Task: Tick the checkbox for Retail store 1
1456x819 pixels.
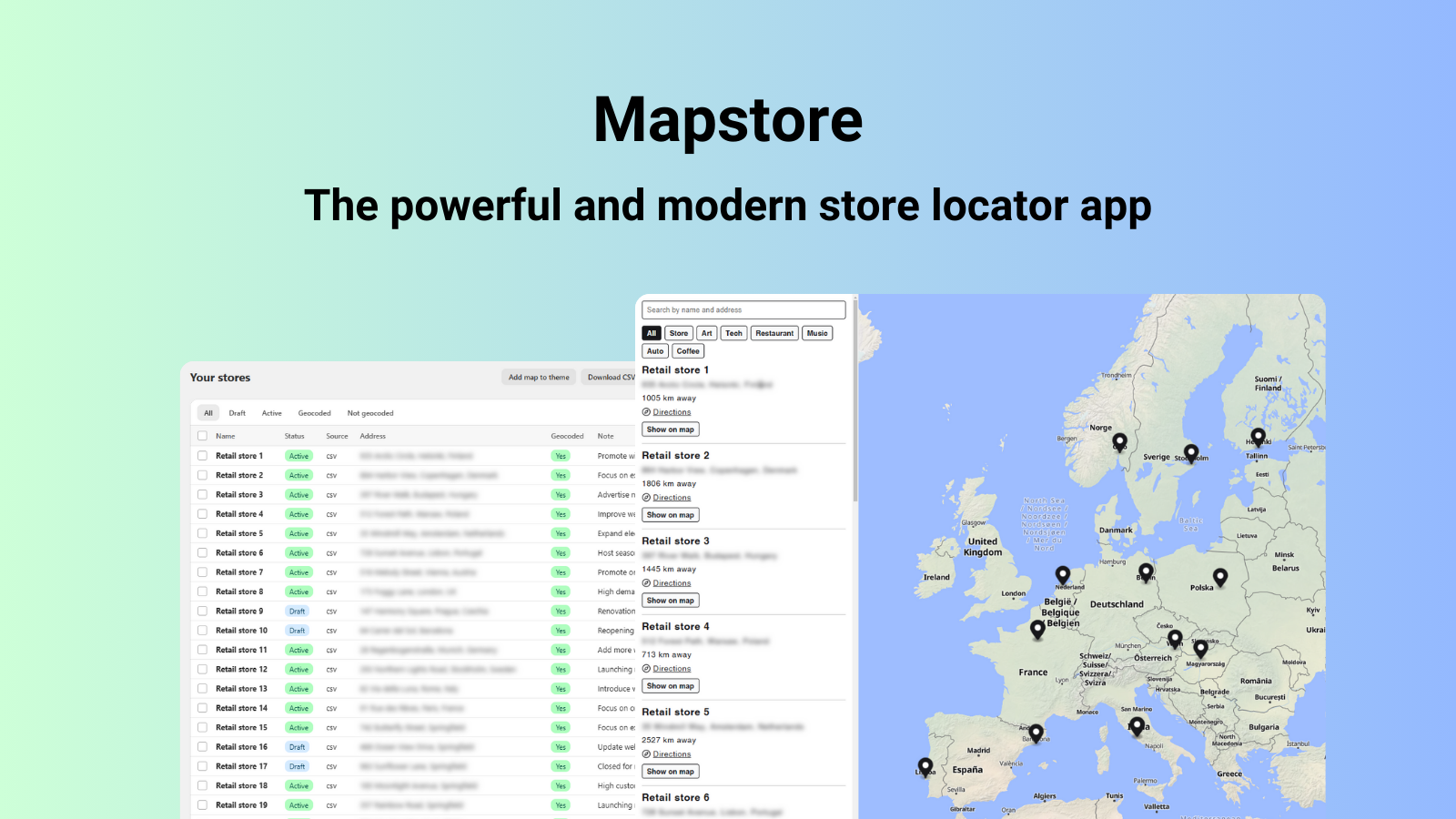Action: (202, 456)
